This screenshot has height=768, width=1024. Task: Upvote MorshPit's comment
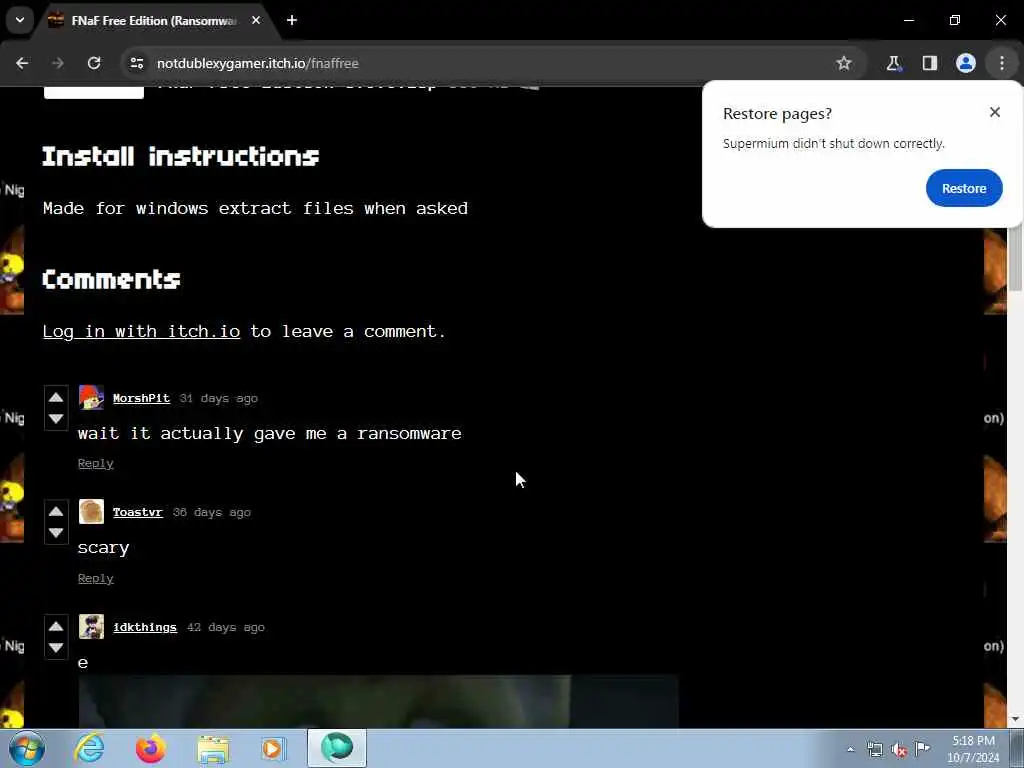56,397
